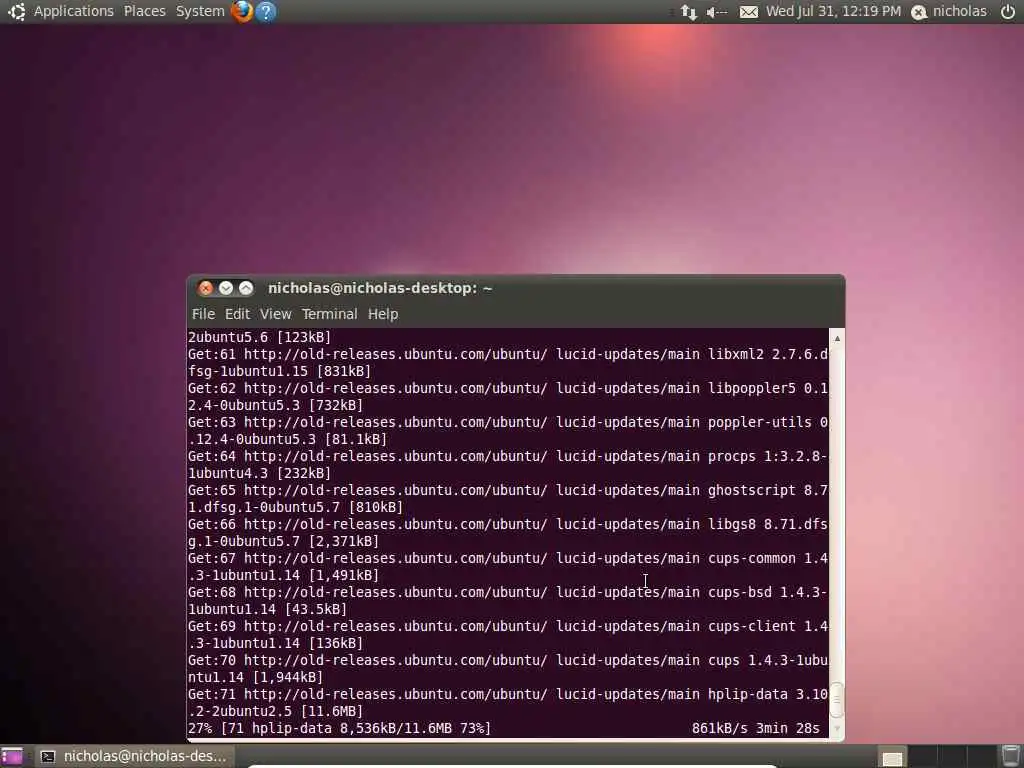Click the Show Desktop icon in bottom panel
Image resolution: width=1024 pixels, height=768 pixels.
[x=12, y=756]
